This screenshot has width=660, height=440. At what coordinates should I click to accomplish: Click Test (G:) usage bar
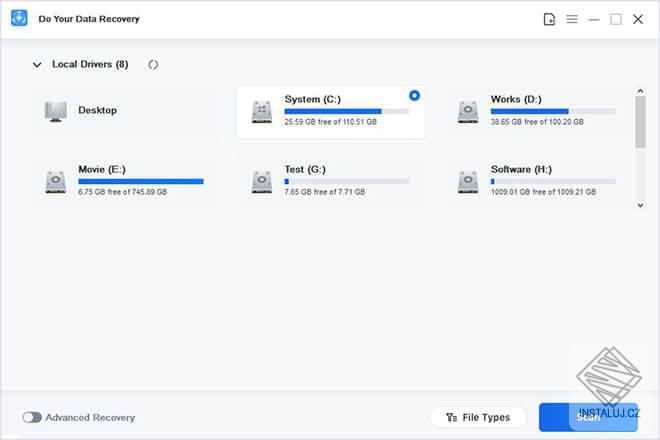click(x=346, y=181)
